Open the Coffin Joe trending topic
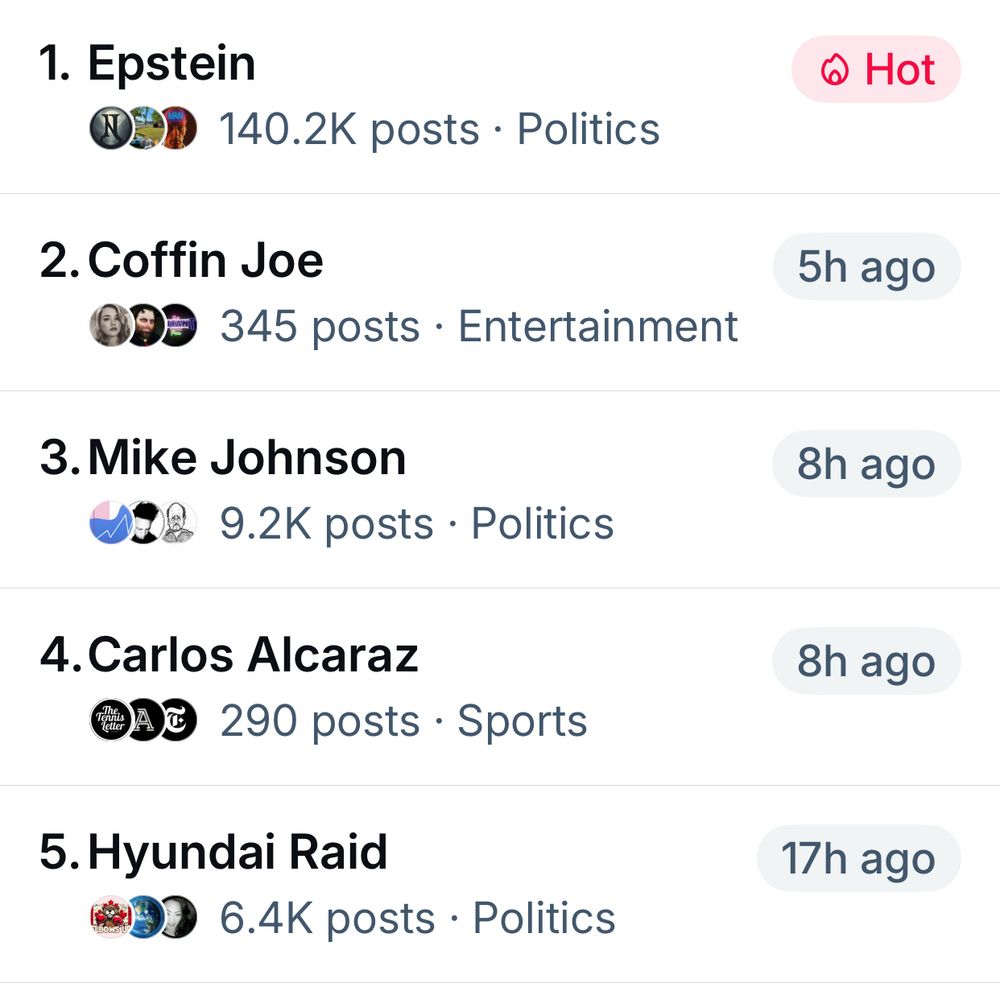Image resolution: width=1000 pixels, height=995 pixels. click(206, 261)
